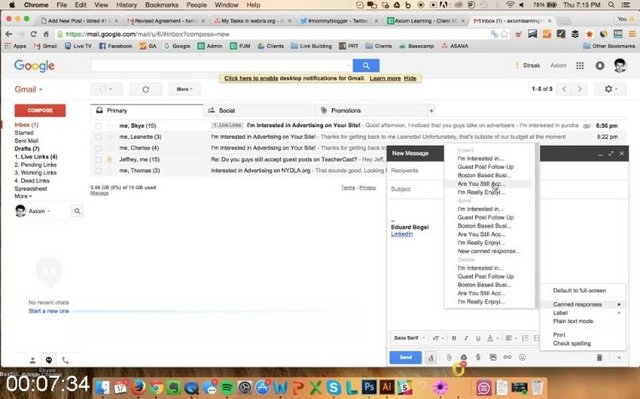The height and width of the screenshot is (399, 640).
Task: Open the text size dropdown in compose
Action: coord(438,338)
